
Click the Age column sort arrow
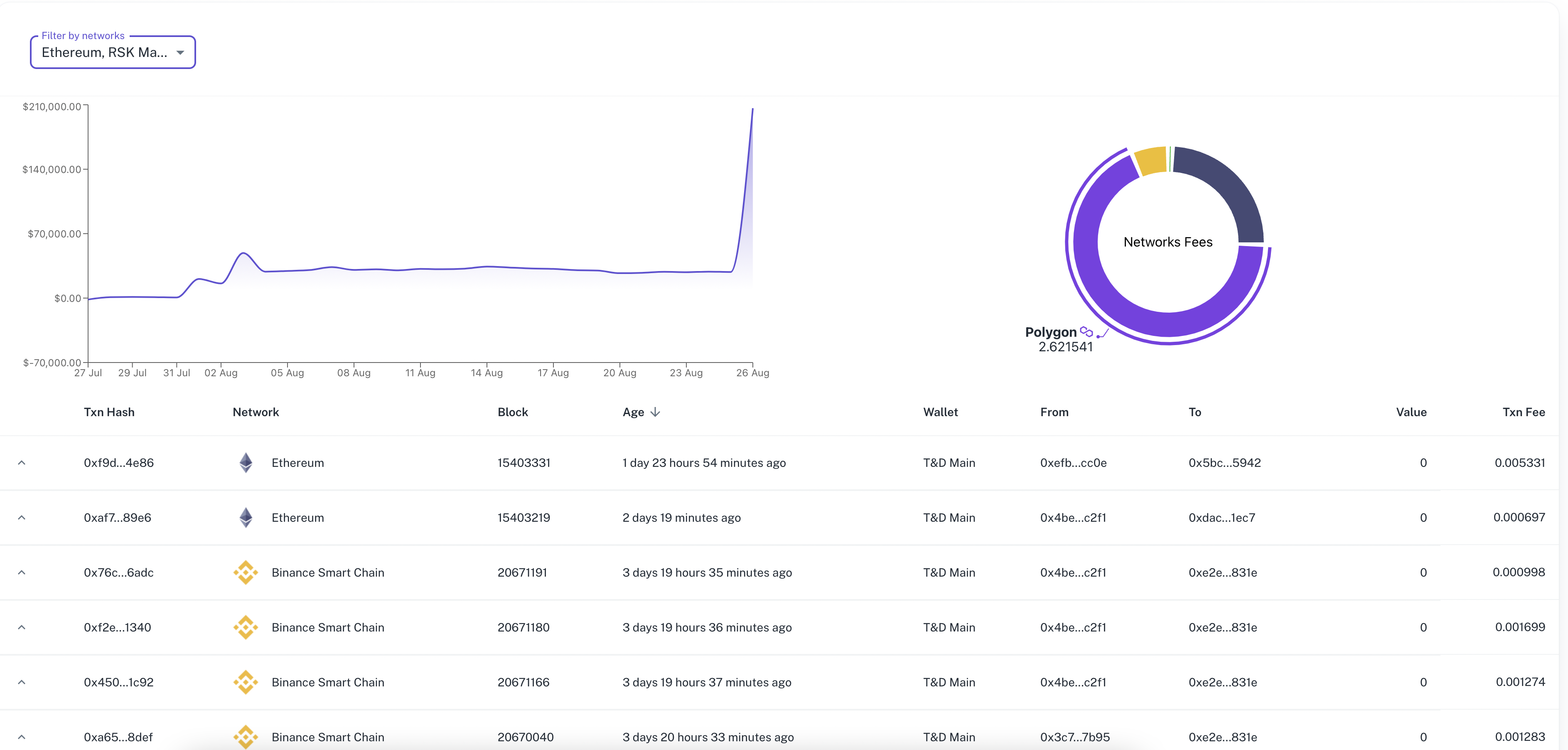click(655, 412)
